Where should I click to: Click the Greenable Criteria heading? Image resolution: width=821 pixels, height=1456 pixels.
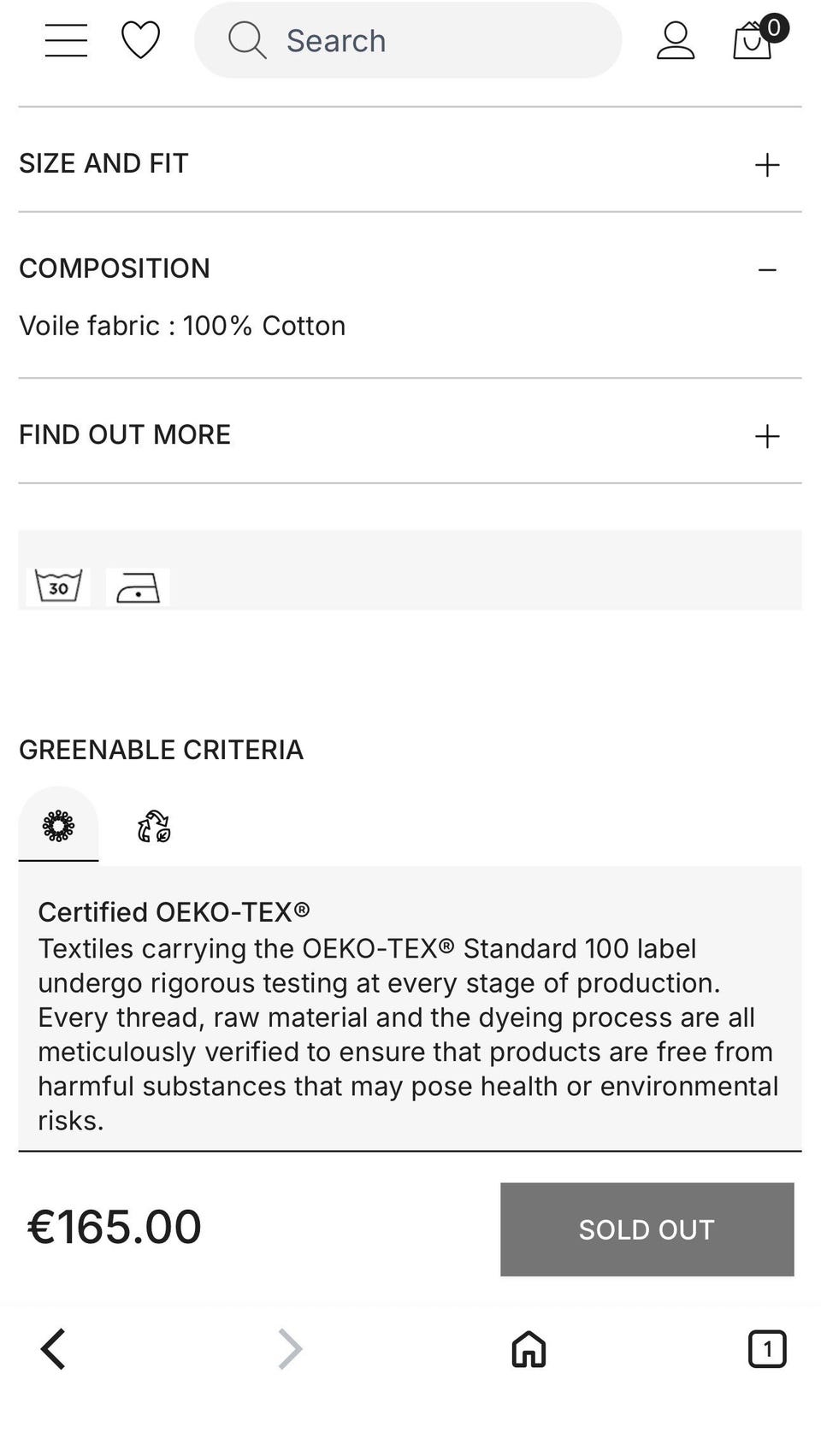[x=161, y=750]
